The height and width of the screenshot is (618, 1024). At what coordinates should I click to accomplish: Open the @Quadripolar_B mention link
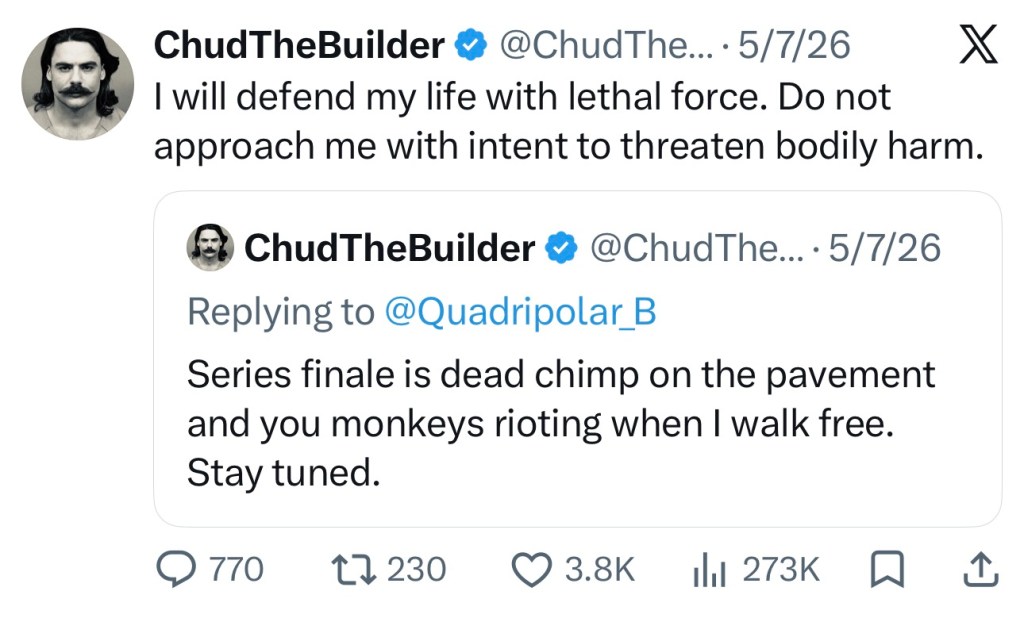pyautogui.click(x=520, y=312)
